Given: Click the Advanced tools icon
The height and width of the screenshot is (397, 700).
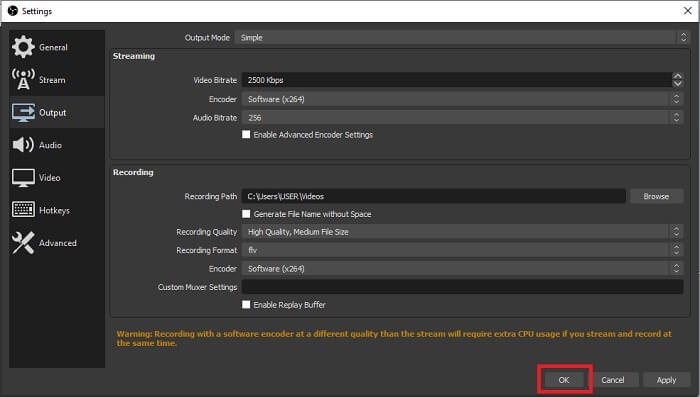Looking at the screenshot, I should click(x=23, y=243).
